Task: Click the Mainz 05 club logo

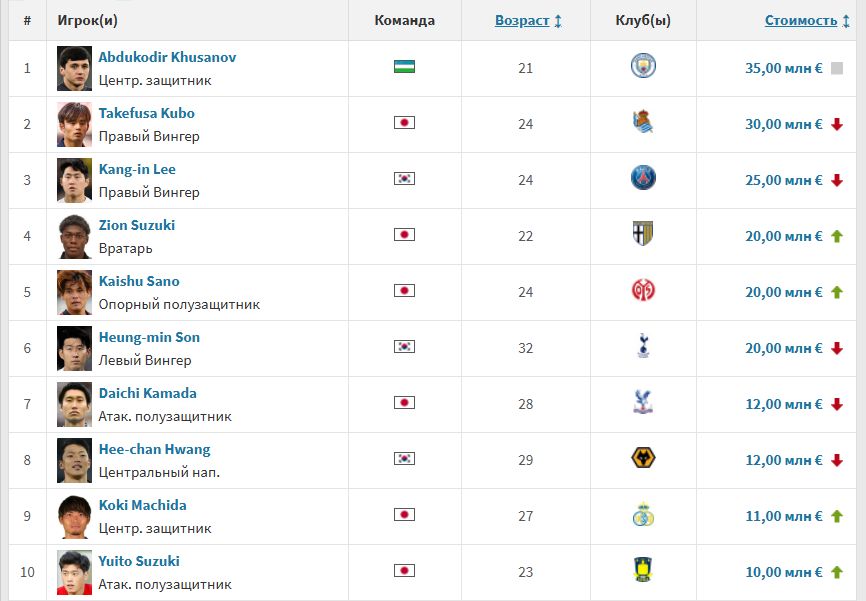Action: [x=643, y=290]
